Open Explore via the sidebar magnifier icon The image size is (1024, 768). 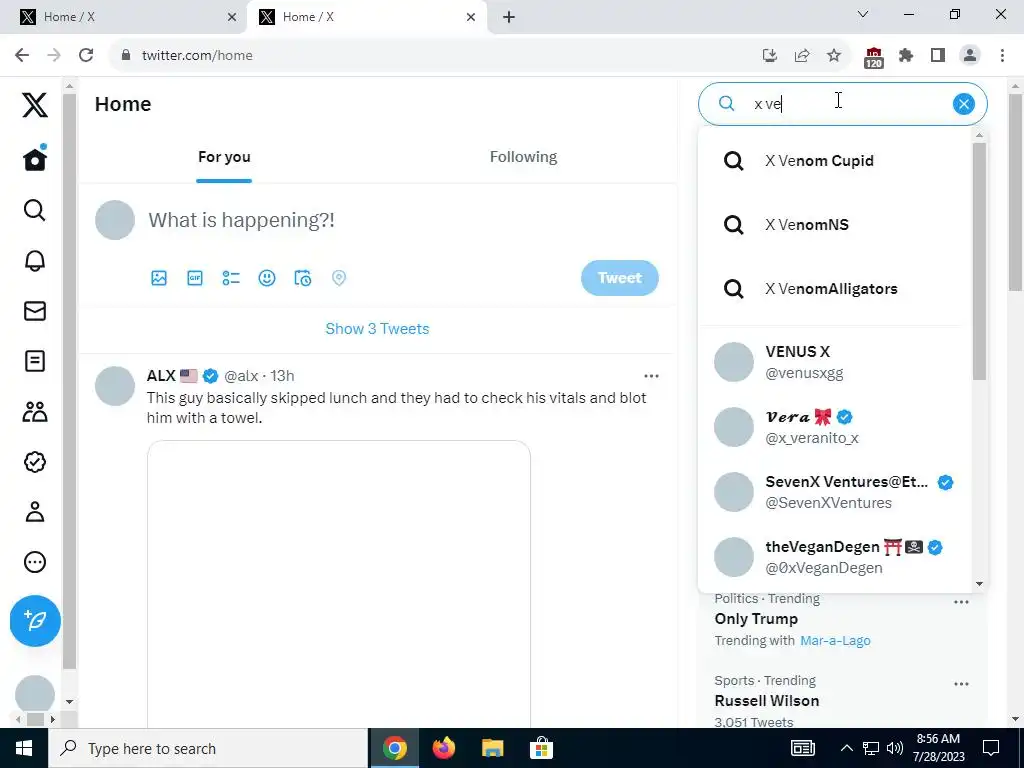point(35,210)
